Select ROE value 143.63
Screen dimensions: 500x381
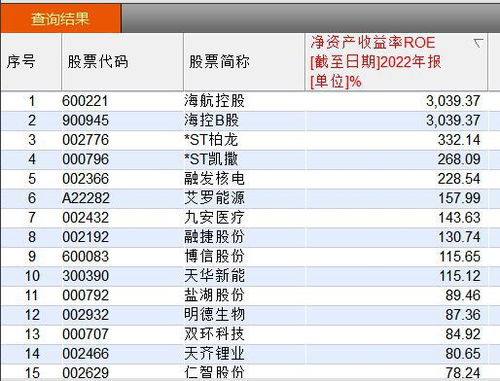459,218
